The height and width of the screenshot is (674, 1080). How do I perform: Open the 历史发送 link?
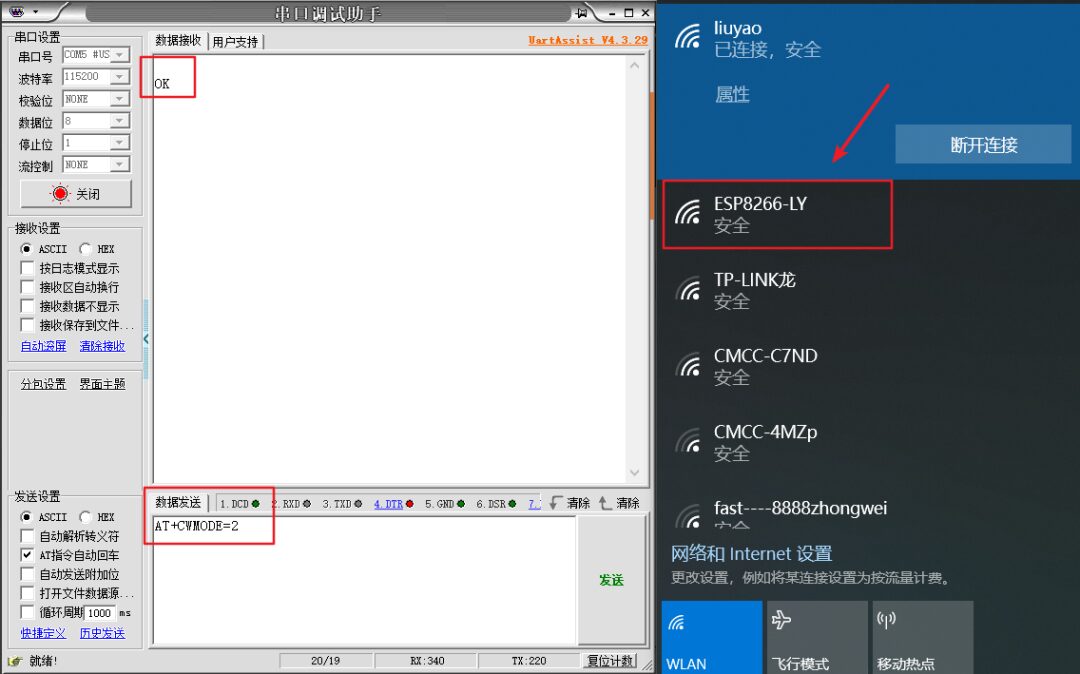tap(102, 633)
